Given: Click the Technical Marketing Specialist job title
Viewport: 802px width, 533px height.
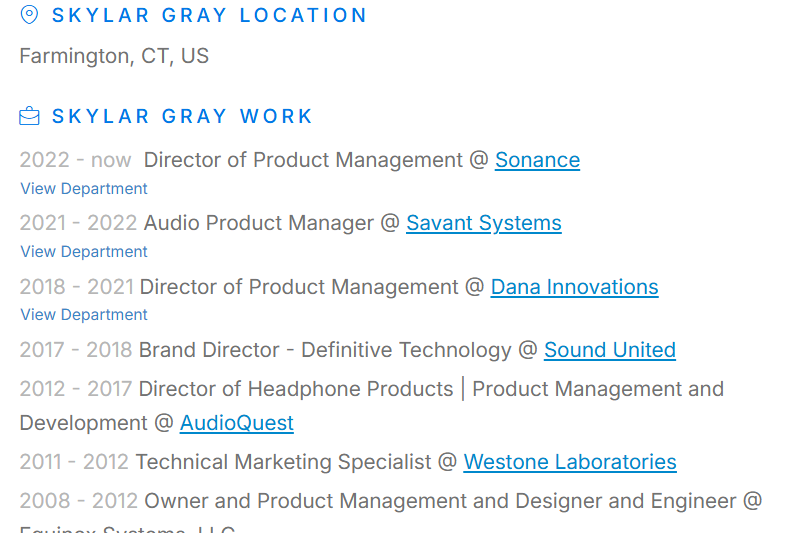Looking at the screenshot, I should [285, 462].
